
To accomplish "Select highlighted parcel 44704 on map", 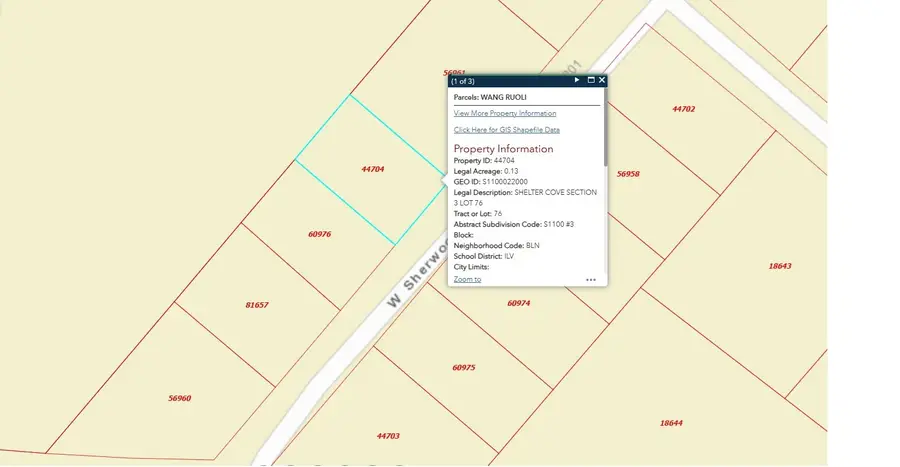I will tap(372, 169).
